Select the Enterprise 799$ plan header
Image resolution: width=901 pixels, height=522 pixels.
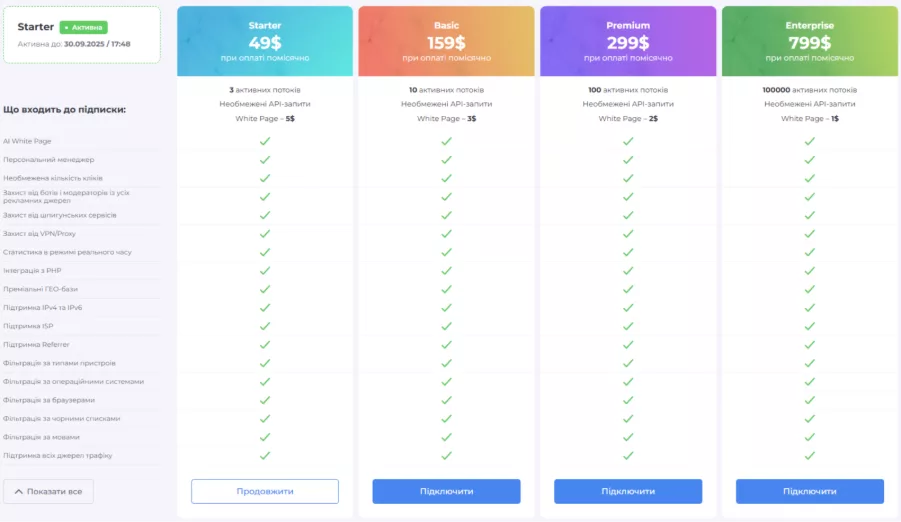tap(810, 41)
